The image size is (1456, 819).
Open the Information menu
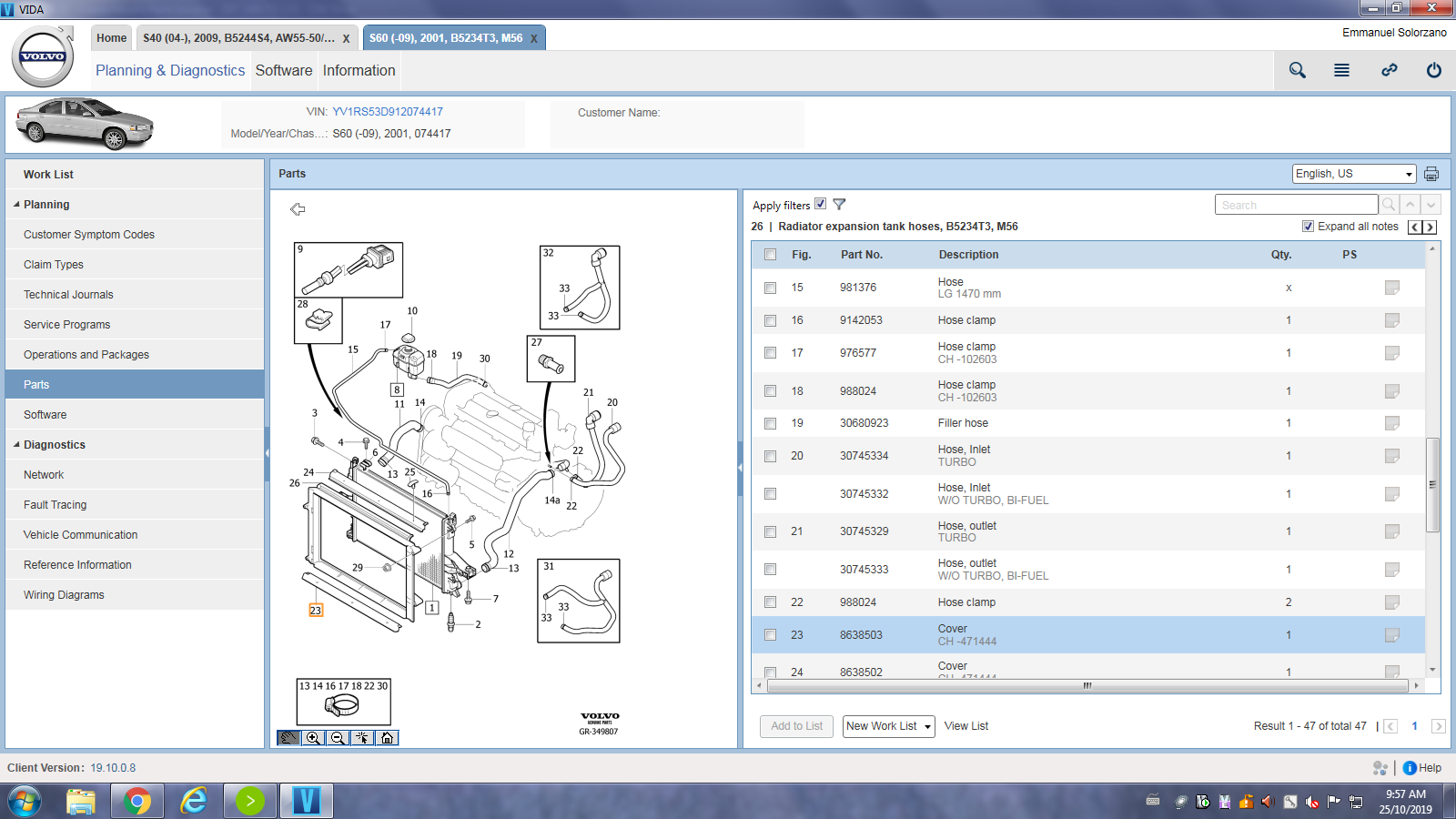click(359, 70)
